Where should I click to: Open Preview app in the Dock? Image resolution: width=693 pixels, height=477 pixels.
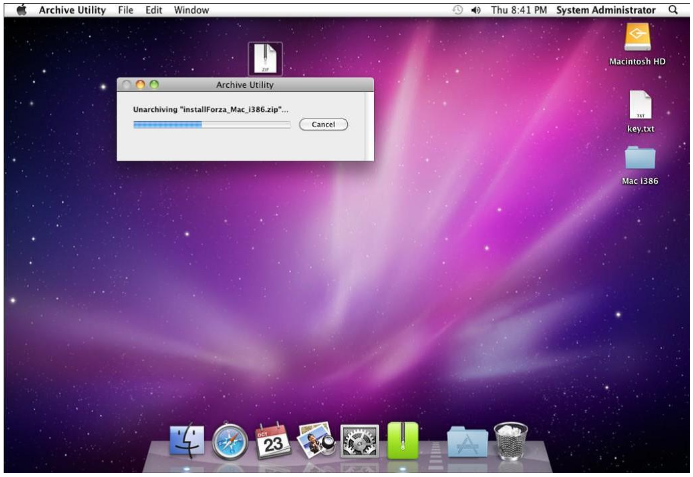(x=316, y=440)
